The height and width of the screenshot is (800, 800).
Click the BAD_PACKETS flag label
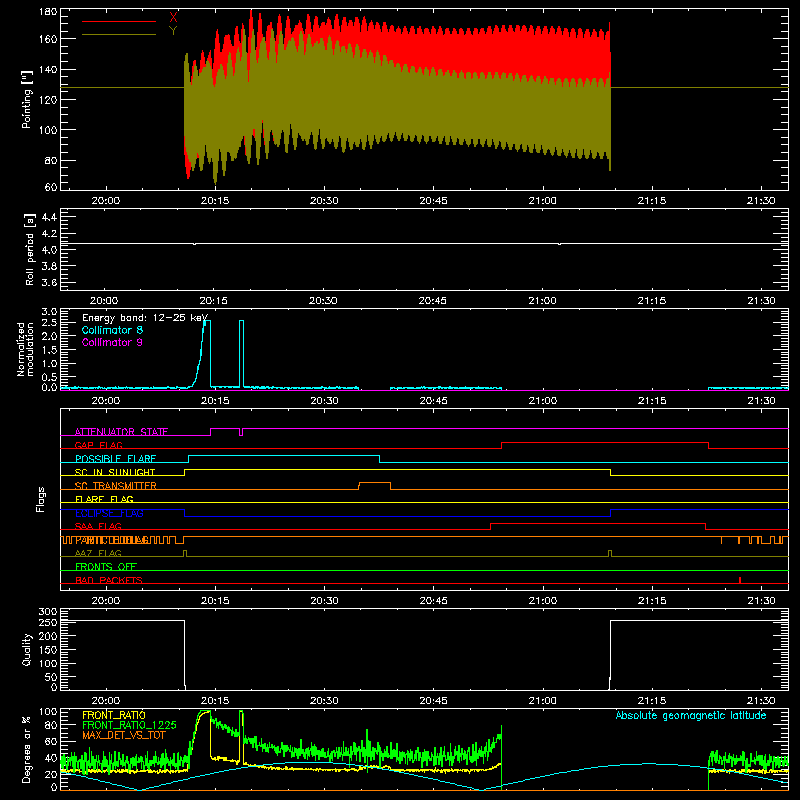point(109,580)
